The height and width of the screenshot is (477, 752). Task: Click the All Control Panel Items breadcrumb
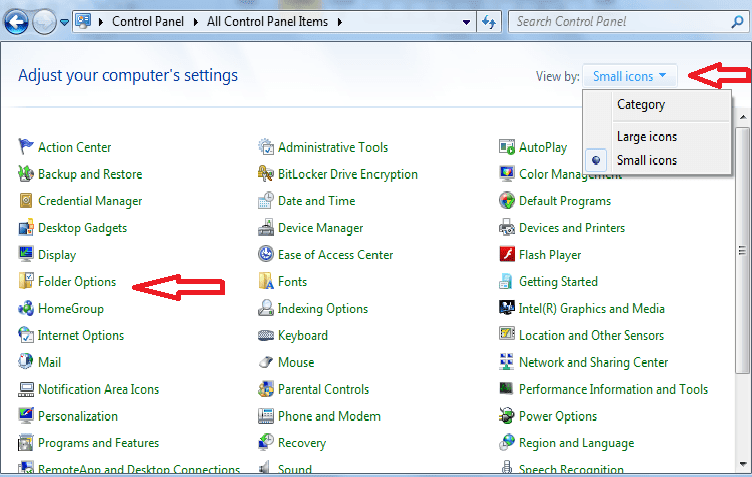(267, 22)
